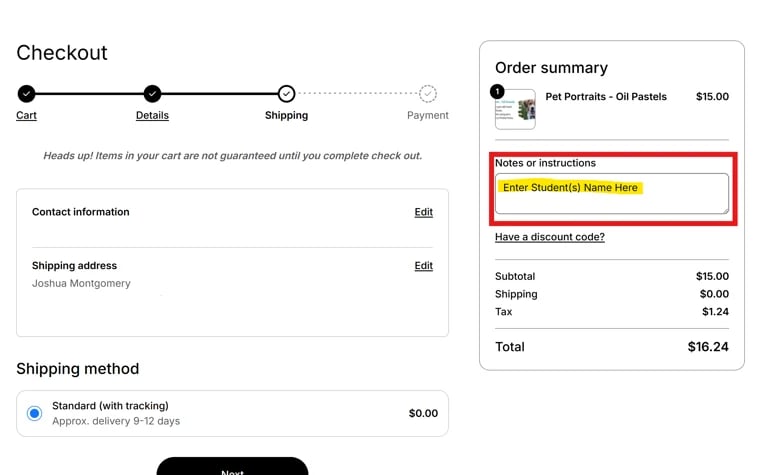Edit the Contact information section
Screen dimensions: 768x475
coord(424,212)
